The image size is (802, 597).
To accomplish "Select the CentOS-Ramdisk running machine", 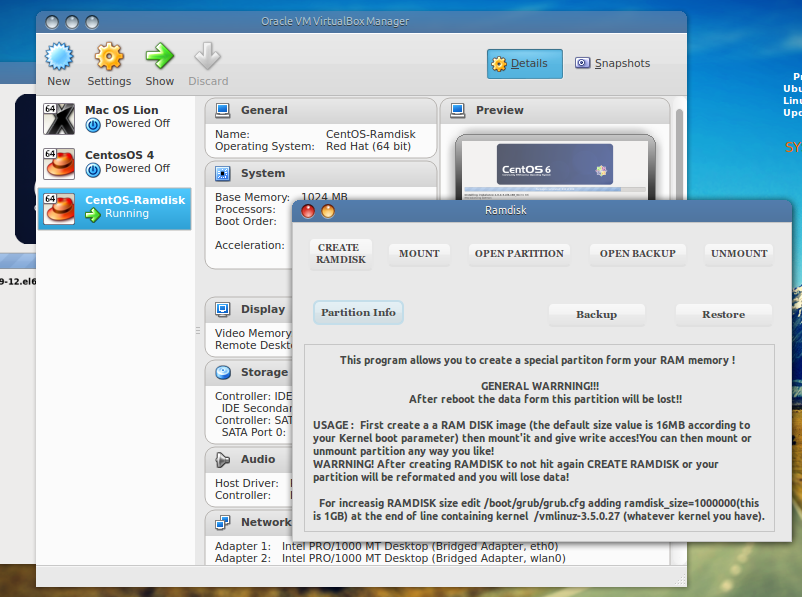I will pos(115,209).
